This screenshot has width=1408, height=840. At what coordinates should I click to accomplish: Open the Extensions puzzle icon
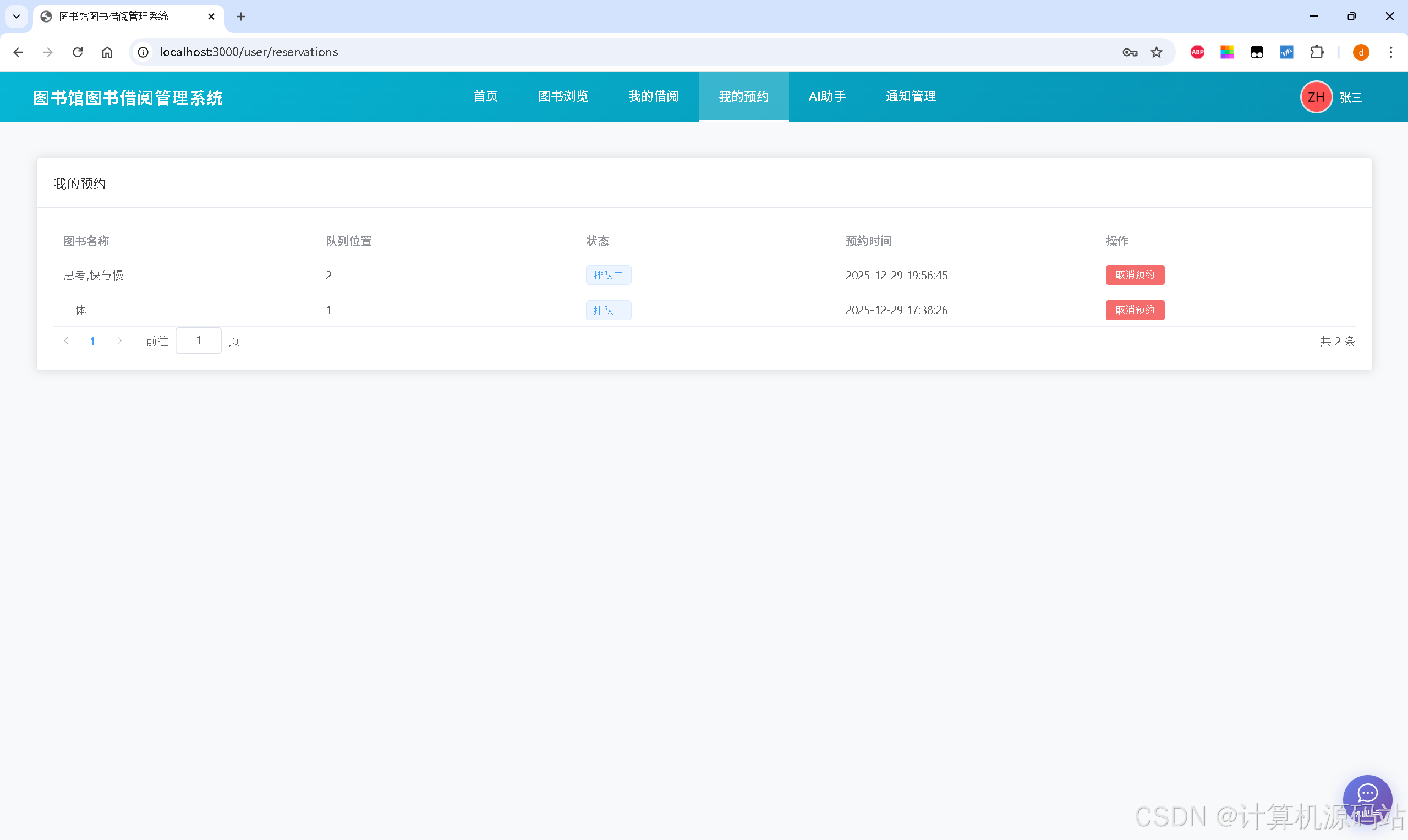coord(1317,52)
